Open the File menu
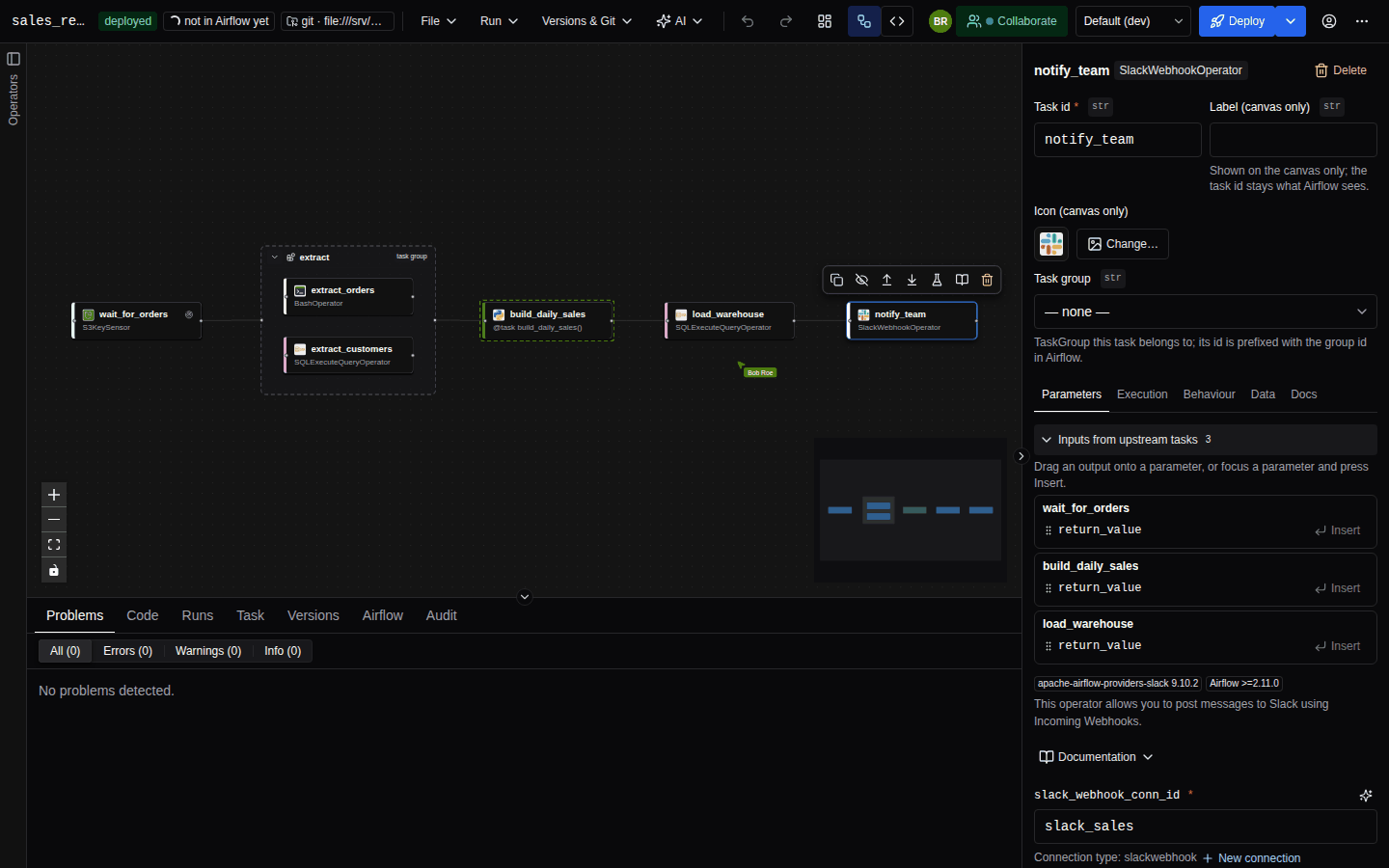 point(439,21)
